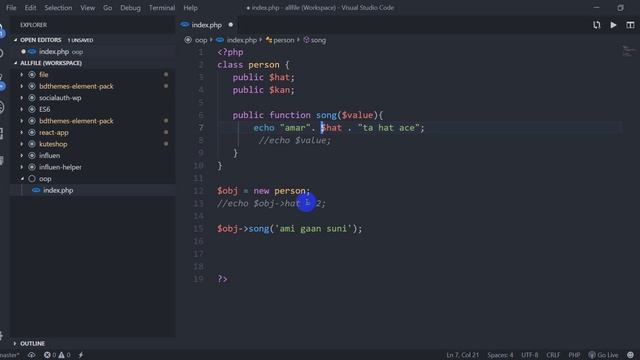Click the $kan property on line 4

(279, 90)
